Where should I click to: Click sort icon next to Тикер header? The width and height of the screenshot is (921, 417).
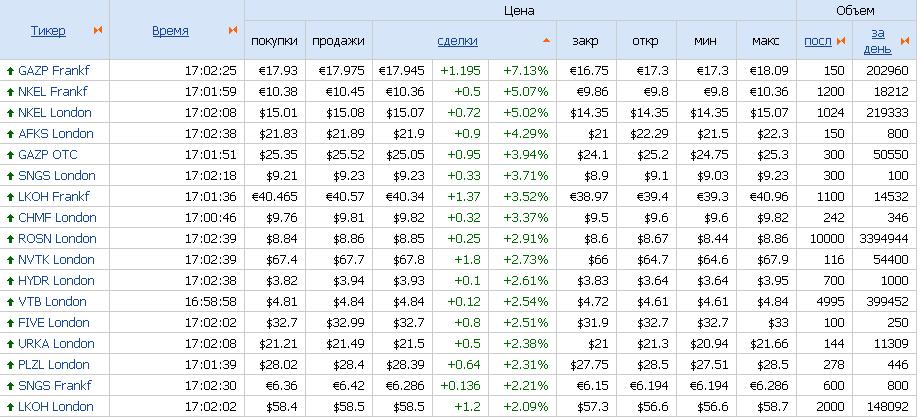pos(97,31)
